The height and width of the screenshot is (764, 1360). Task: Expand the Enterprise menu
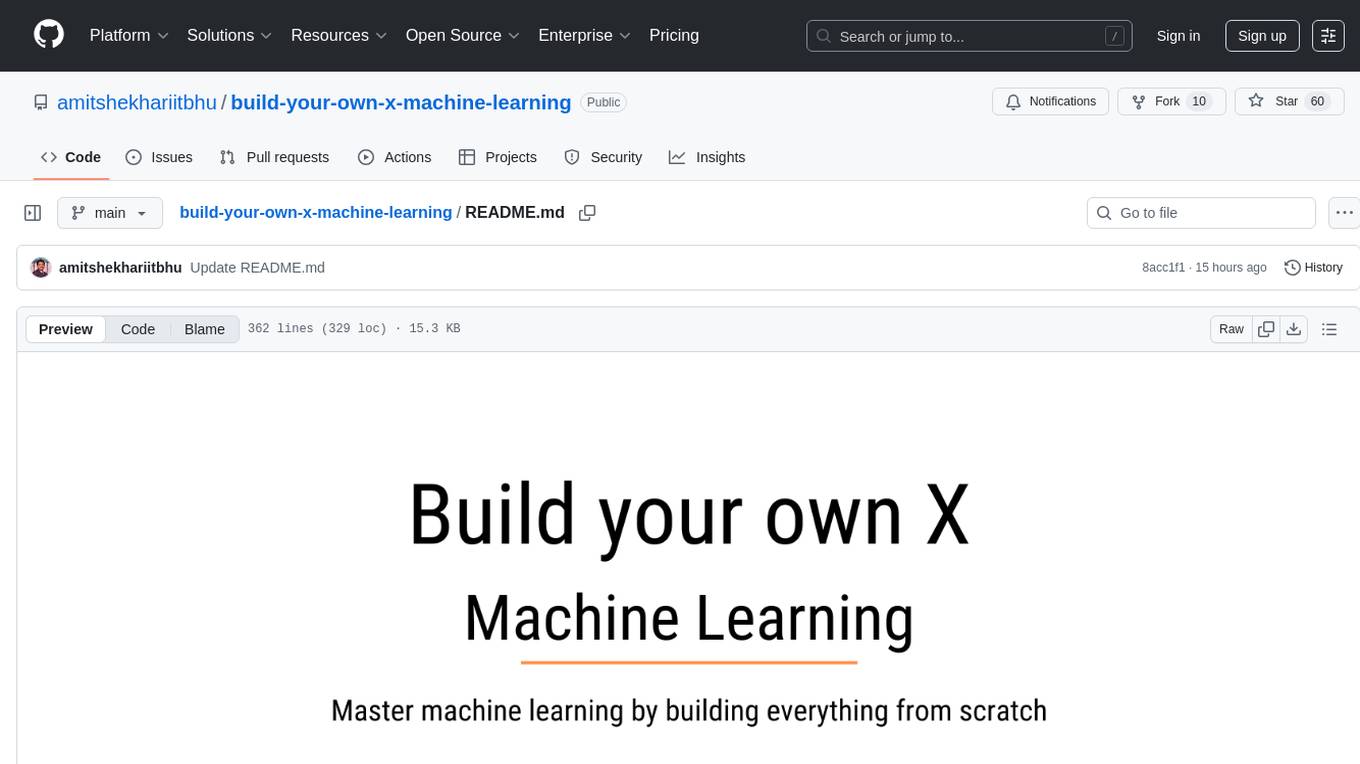(584, 35)
